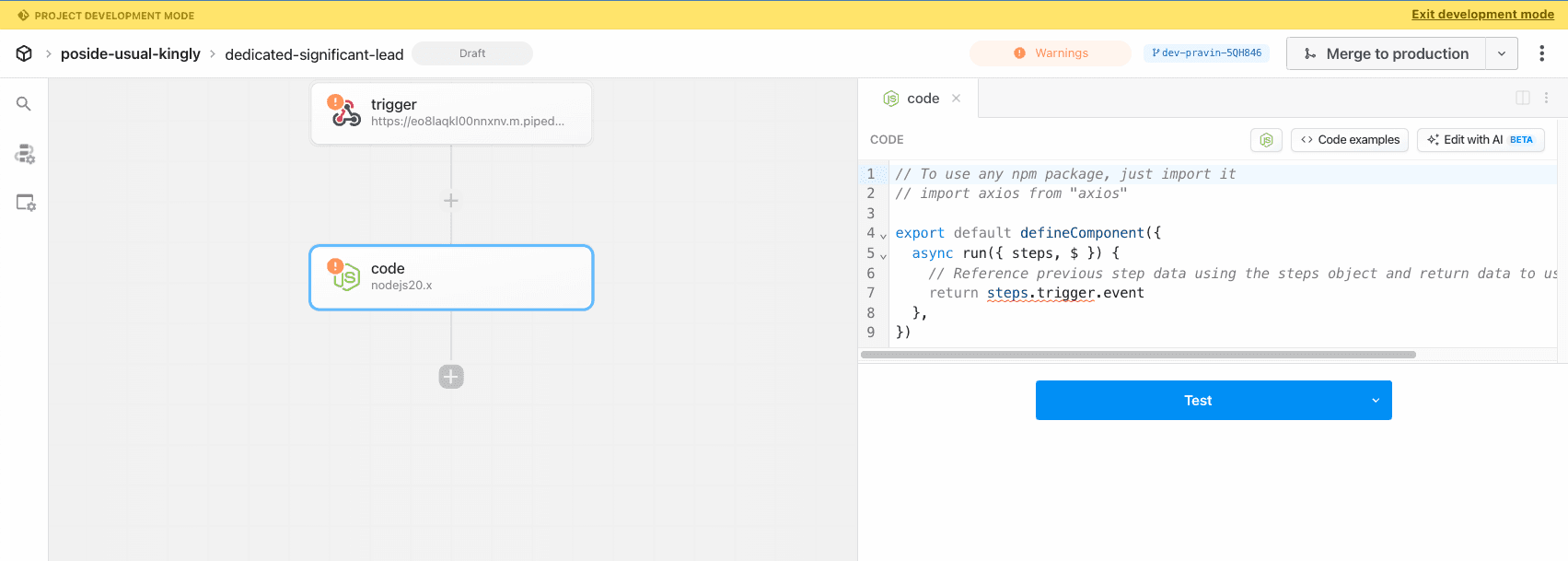
Task: Click the CODE section label
Action: click(x=887, y=140)
